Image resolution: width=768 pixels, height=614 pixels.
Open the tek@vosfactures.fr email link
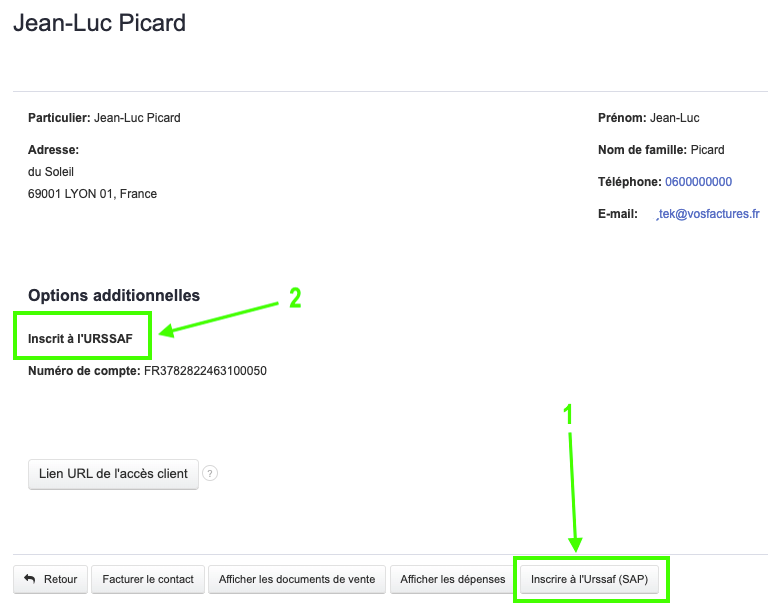[x=708, y=214]
